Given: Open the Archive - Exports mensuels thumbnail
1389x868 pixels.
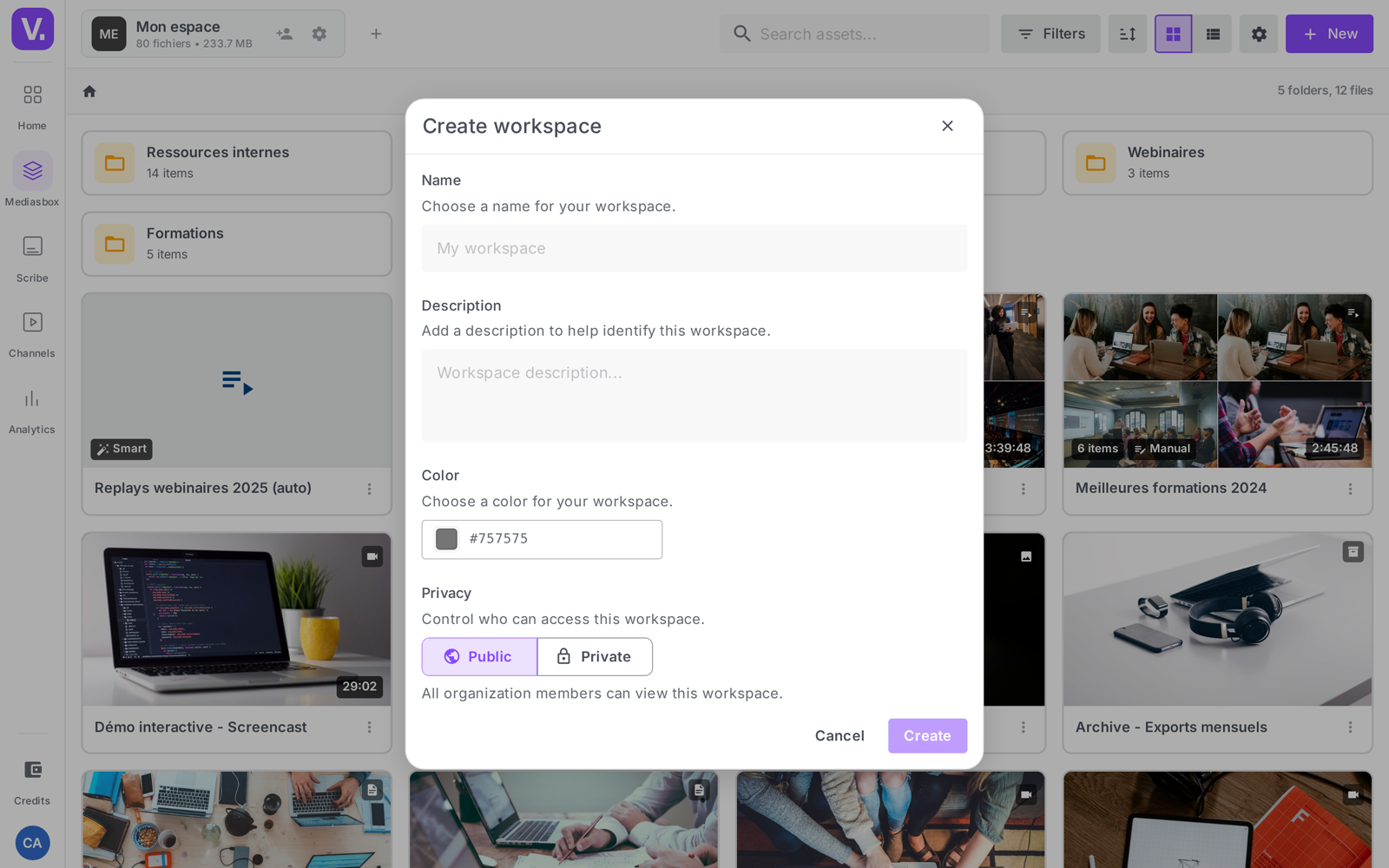Looking at the screenshot, I should [x=1217, y=620].
